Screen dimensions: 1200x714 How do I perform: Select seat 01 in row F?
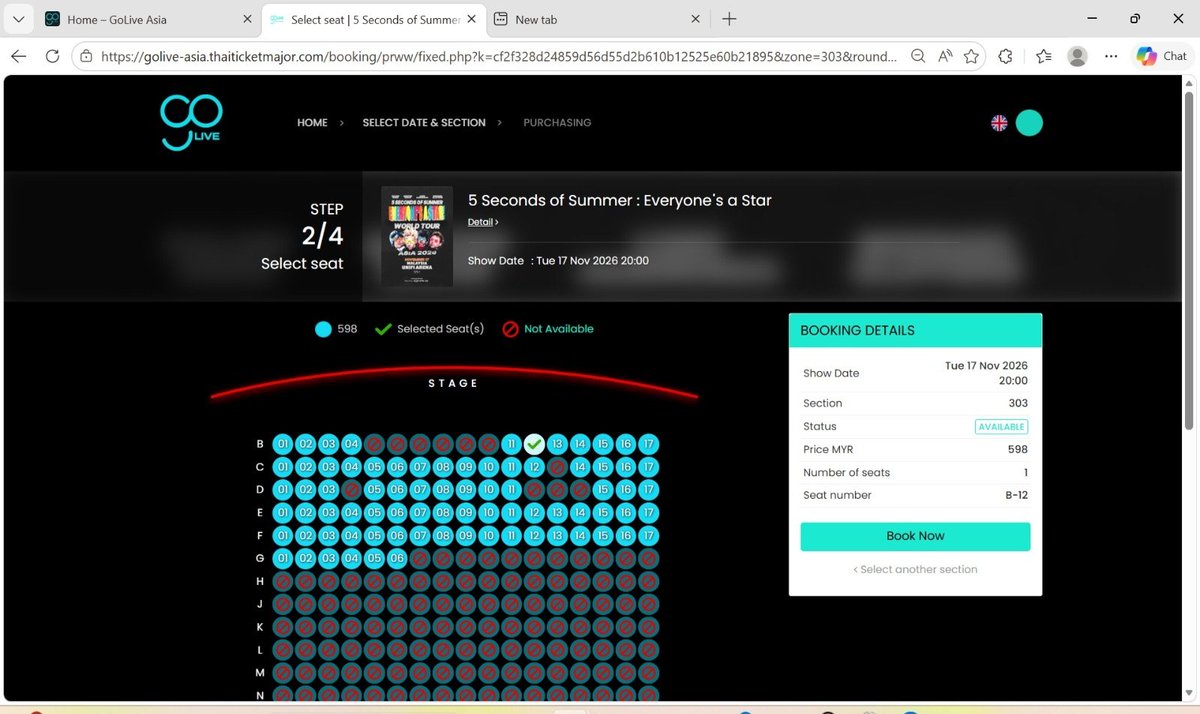(x=282, y=536)
